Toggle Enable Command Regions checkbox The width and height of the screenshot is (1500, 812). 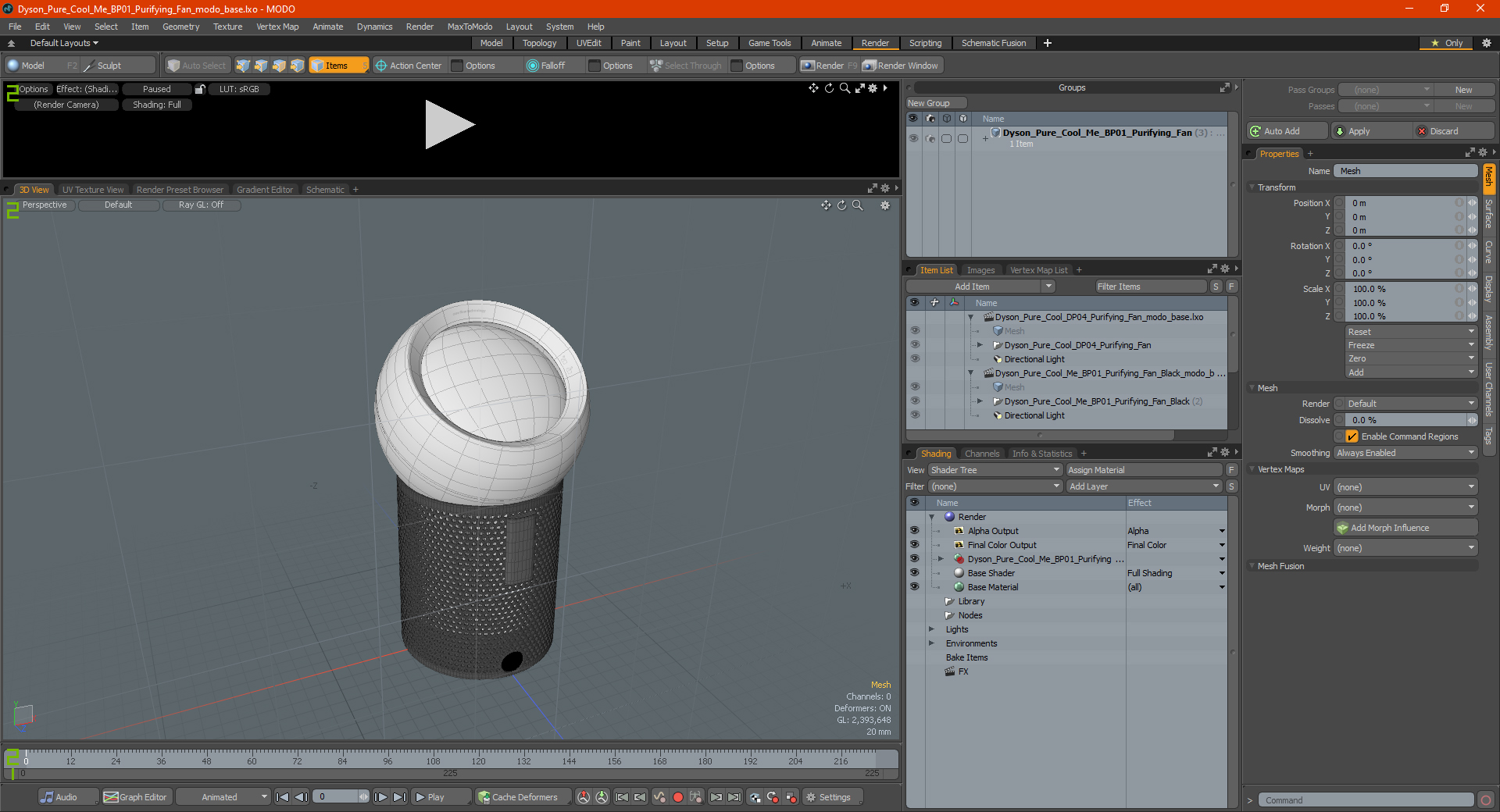pyautogui.click(x=1352, y=436)
